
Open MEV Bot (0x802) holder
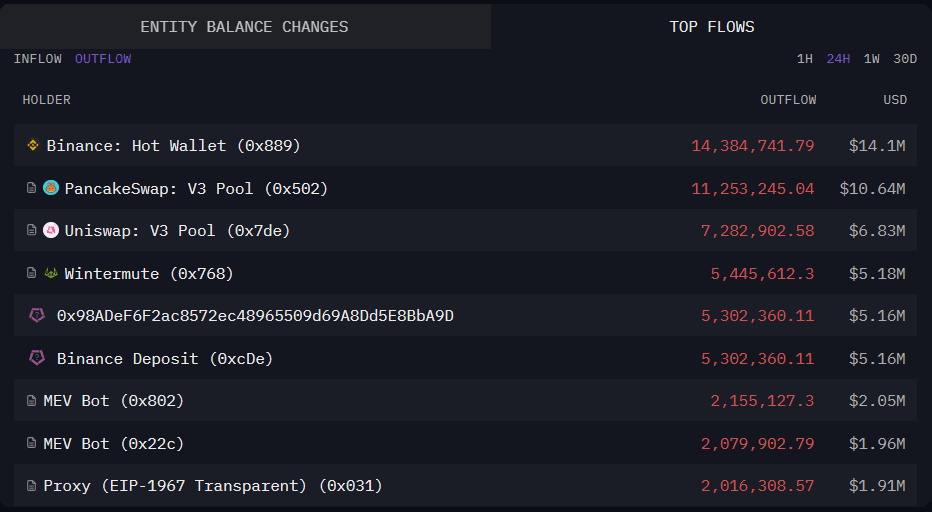click(x=114, y=401)
